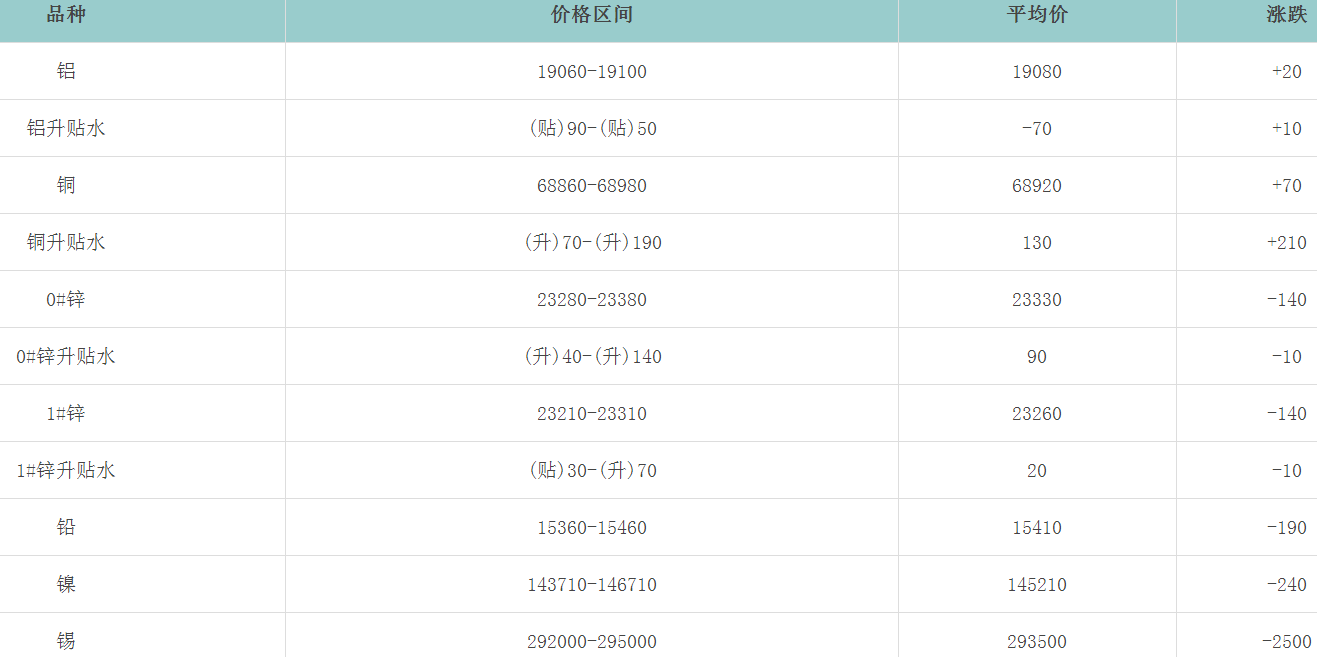Image resolution: width=1317 pixels, height=657 pixels.
Task: Select the 铅 product name
Action: coord(66,528)
